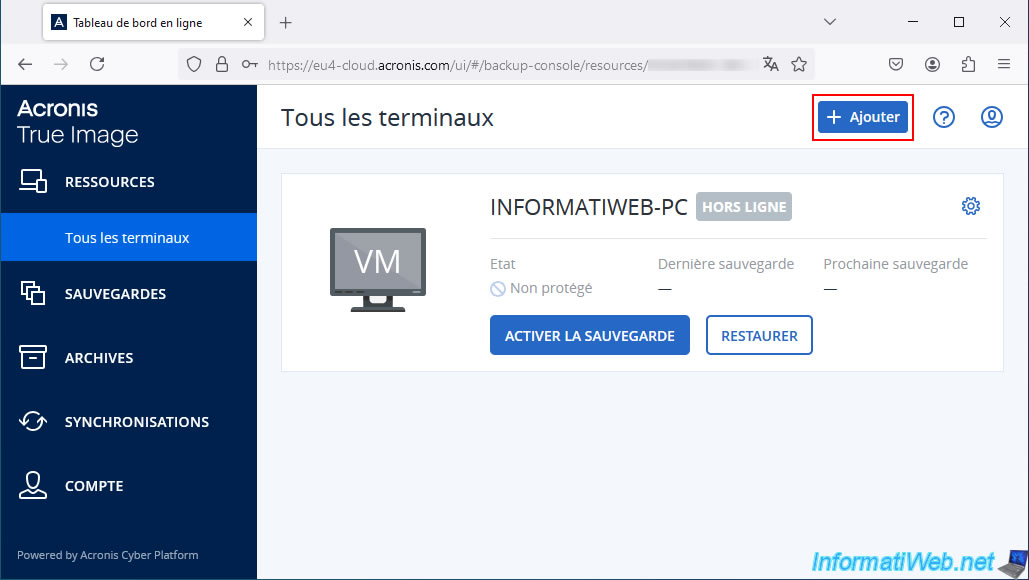Click the HORS LIGNE status badge
1029x580 pixels.
pos(744,207)
